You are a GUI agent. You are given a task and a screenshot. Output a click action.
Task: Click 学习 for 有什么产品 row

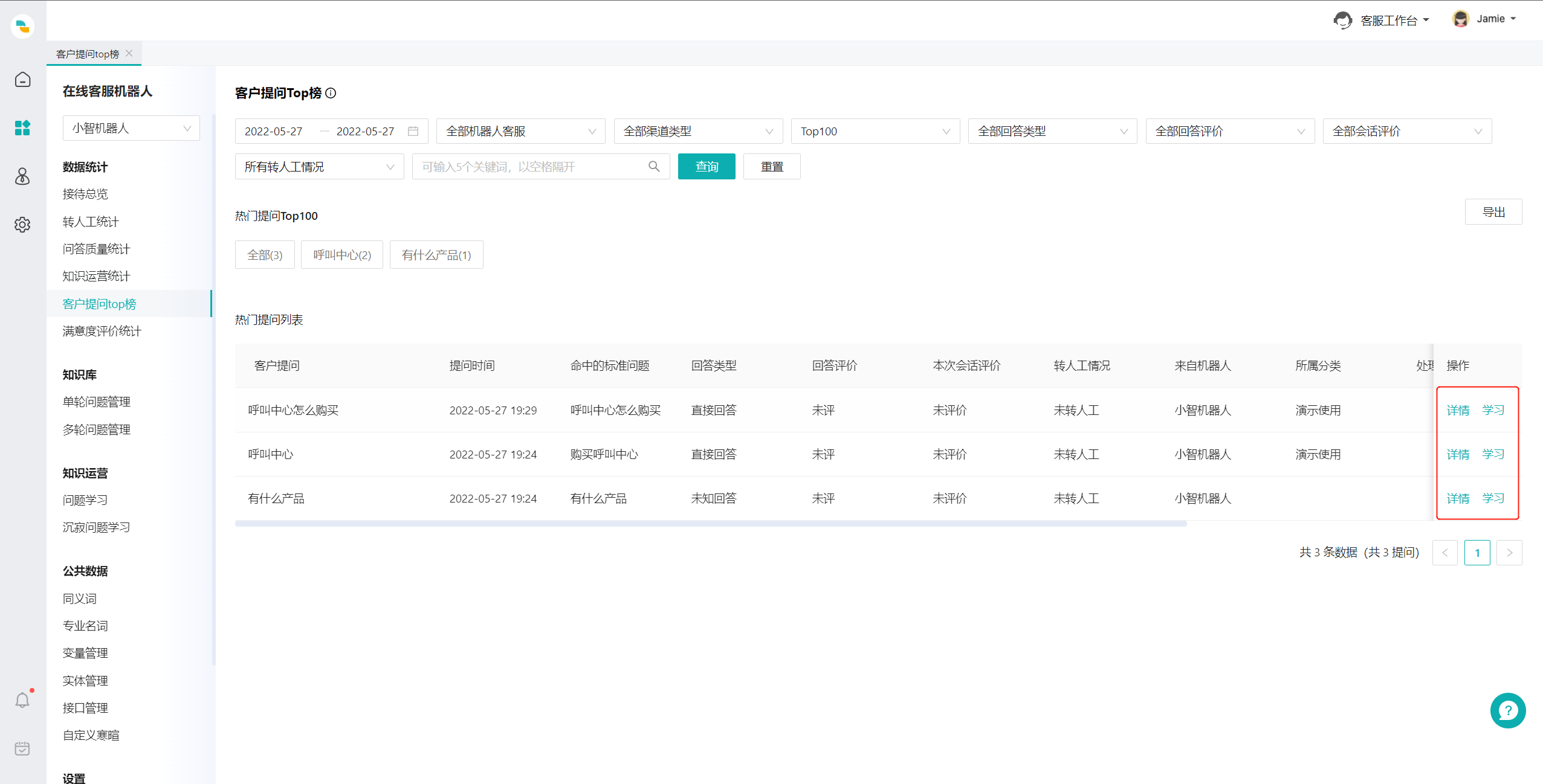[1493, 498]
